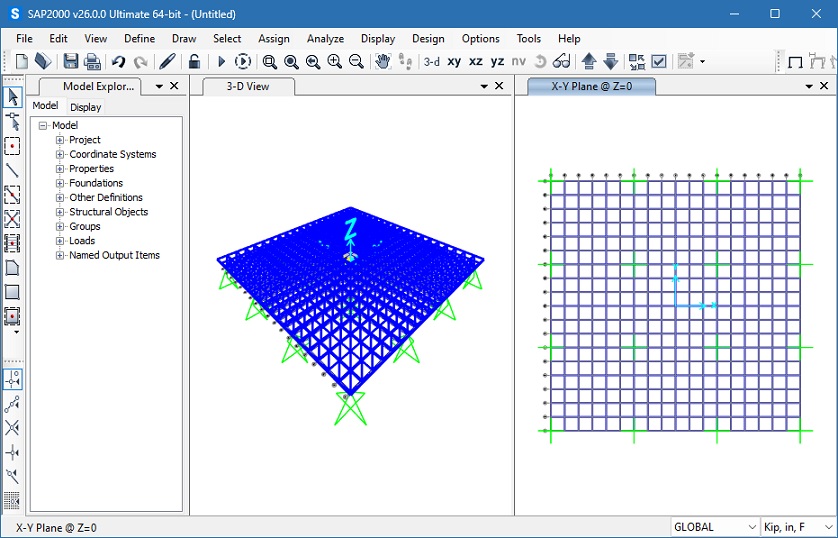
Task: Return to previous zoom level
Action: [x=313, y=62]
